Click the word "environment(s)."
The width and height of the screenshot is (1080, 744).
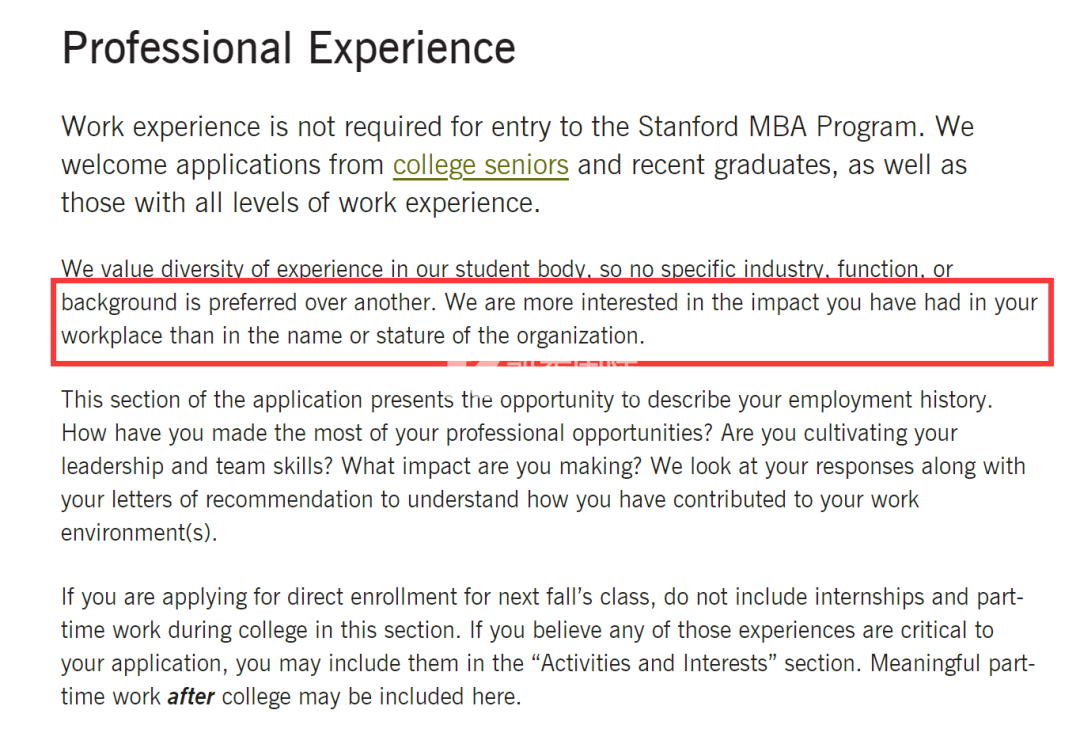(x=139, y=533)
